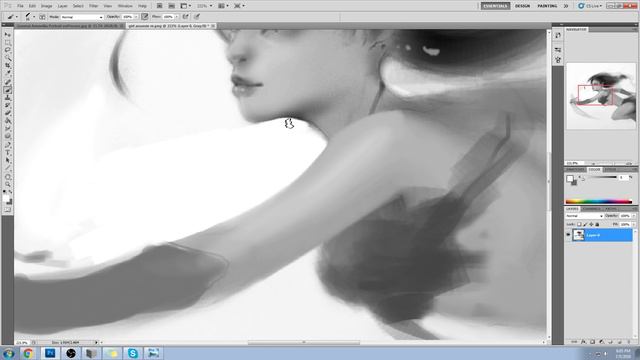This screenshot has height=360, width=640.
Task: Open the Help menu
Action: (142, 6)
